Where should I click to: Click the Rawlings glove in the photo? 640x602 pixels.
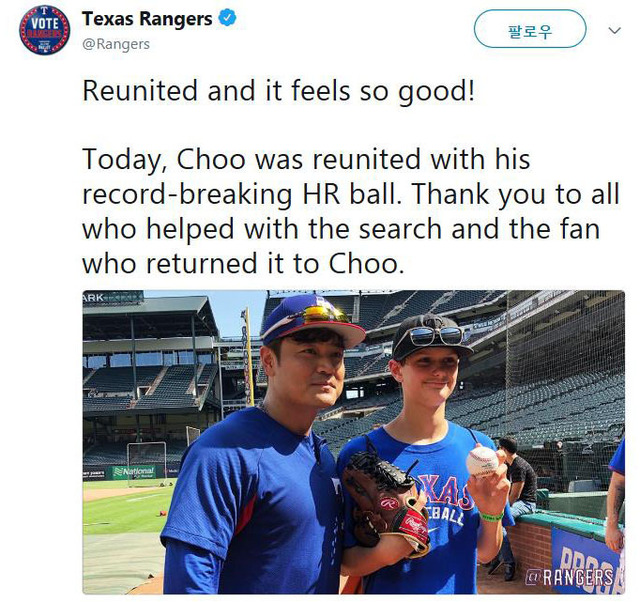pos(385,500)
